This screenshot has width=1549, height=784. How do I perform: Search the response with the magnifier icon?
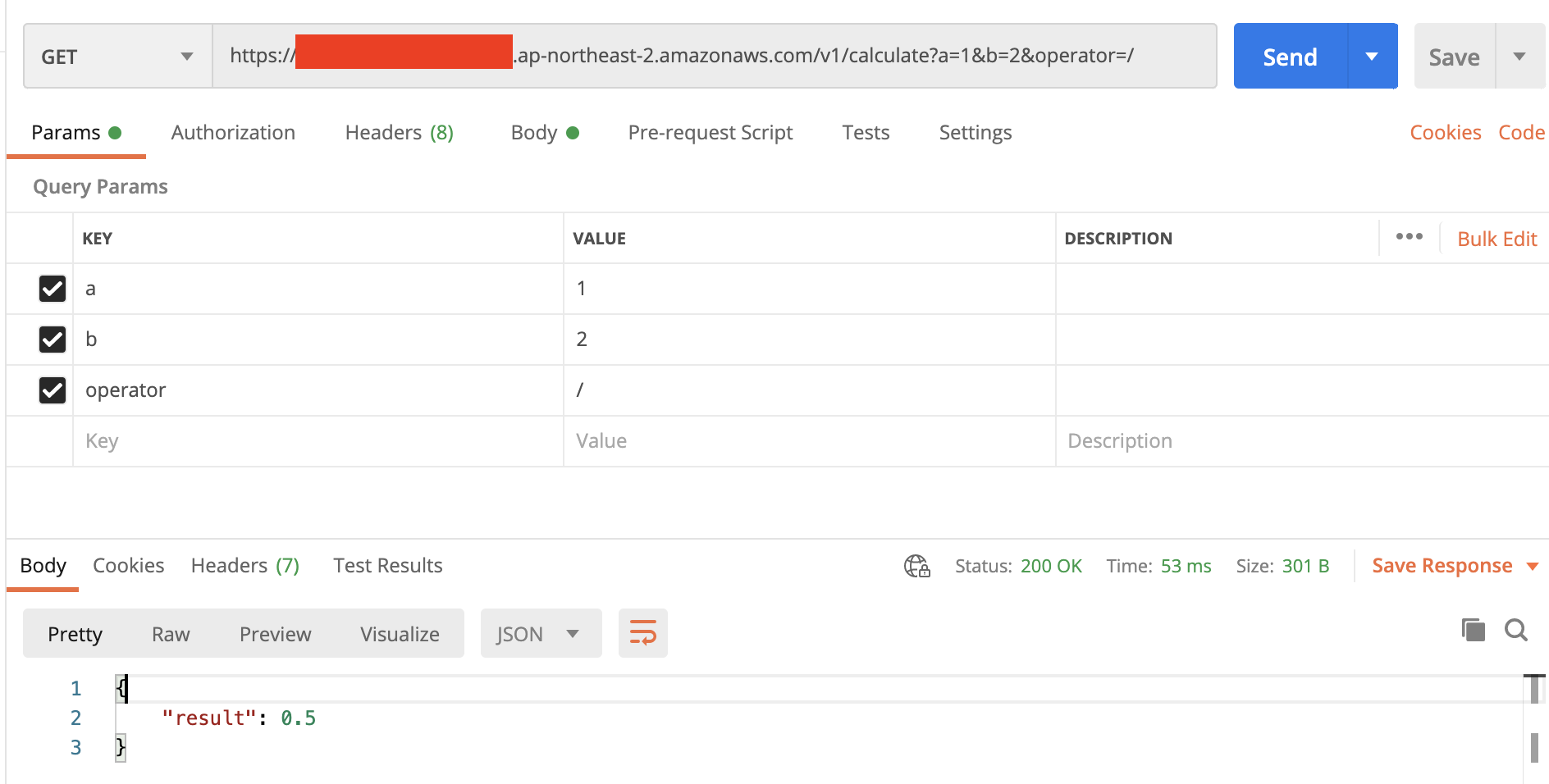[1515, 630]
